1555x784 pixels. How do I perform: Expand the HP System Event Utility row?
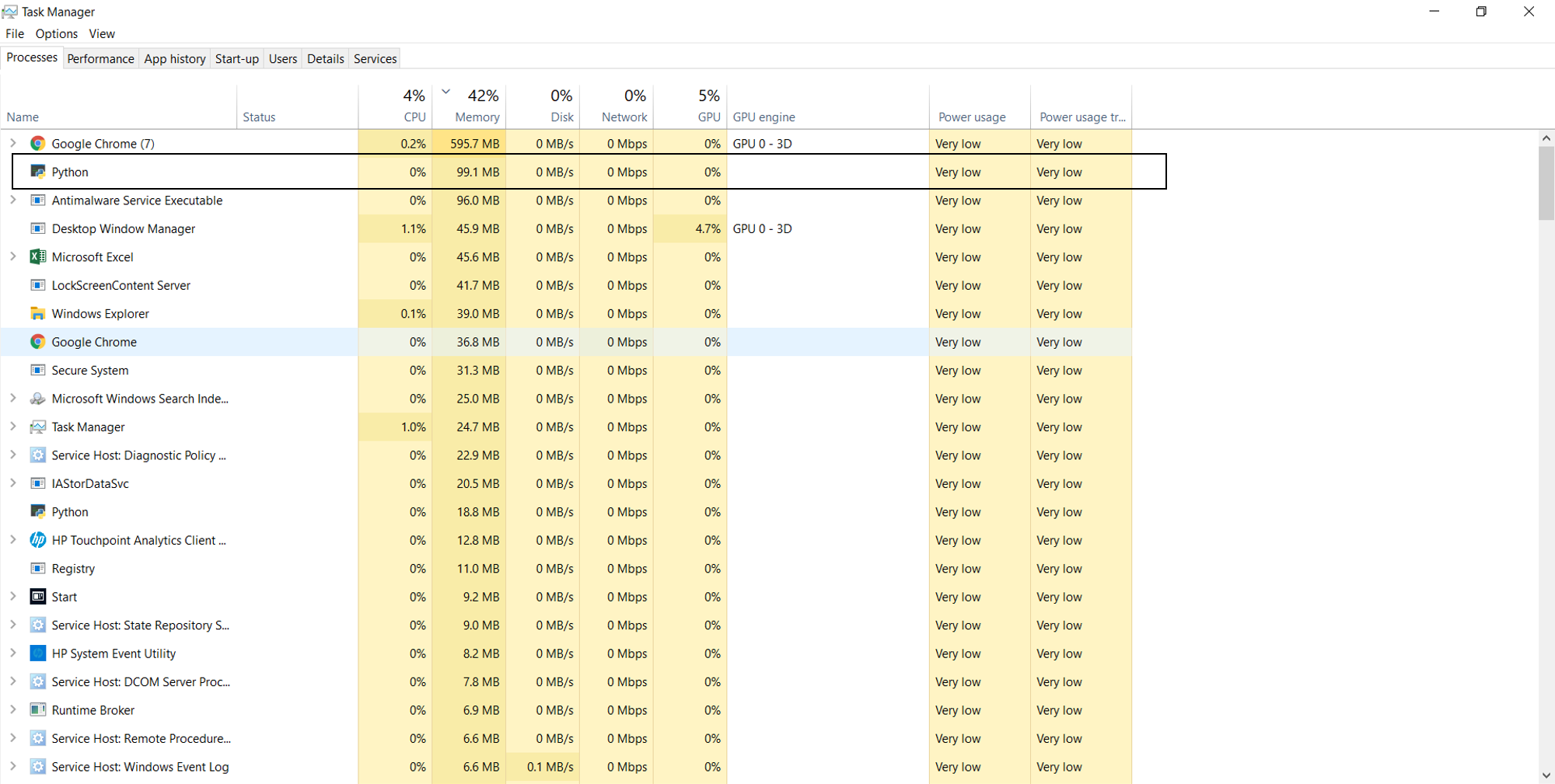point(13,653)
